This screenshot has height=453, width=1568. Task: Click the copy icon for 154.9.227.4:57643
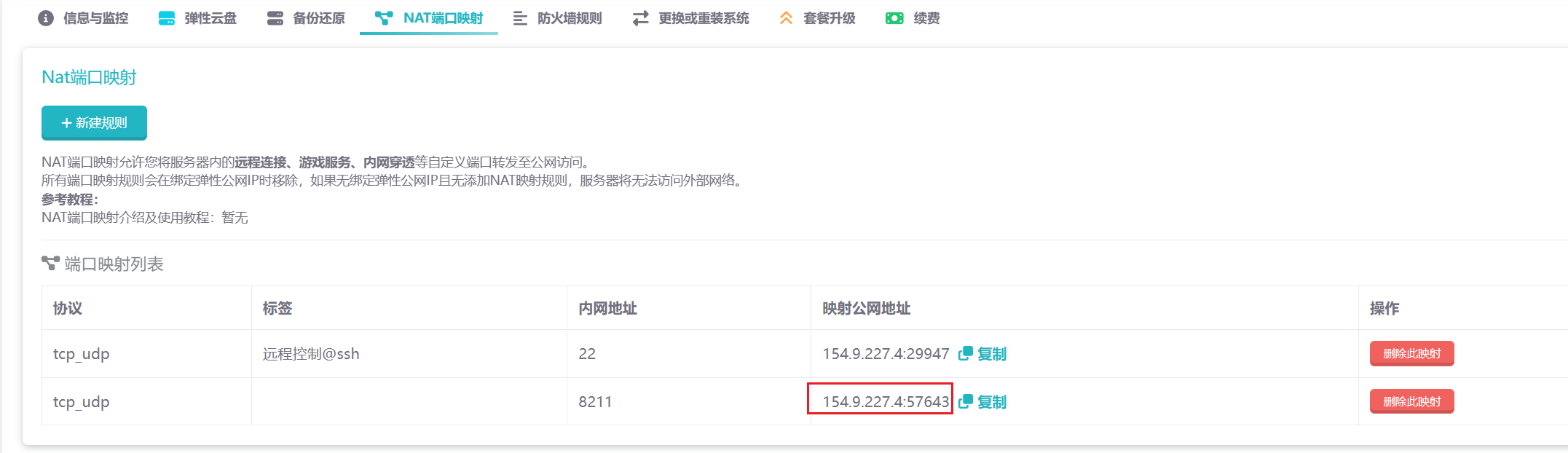[x=966, y=401]
